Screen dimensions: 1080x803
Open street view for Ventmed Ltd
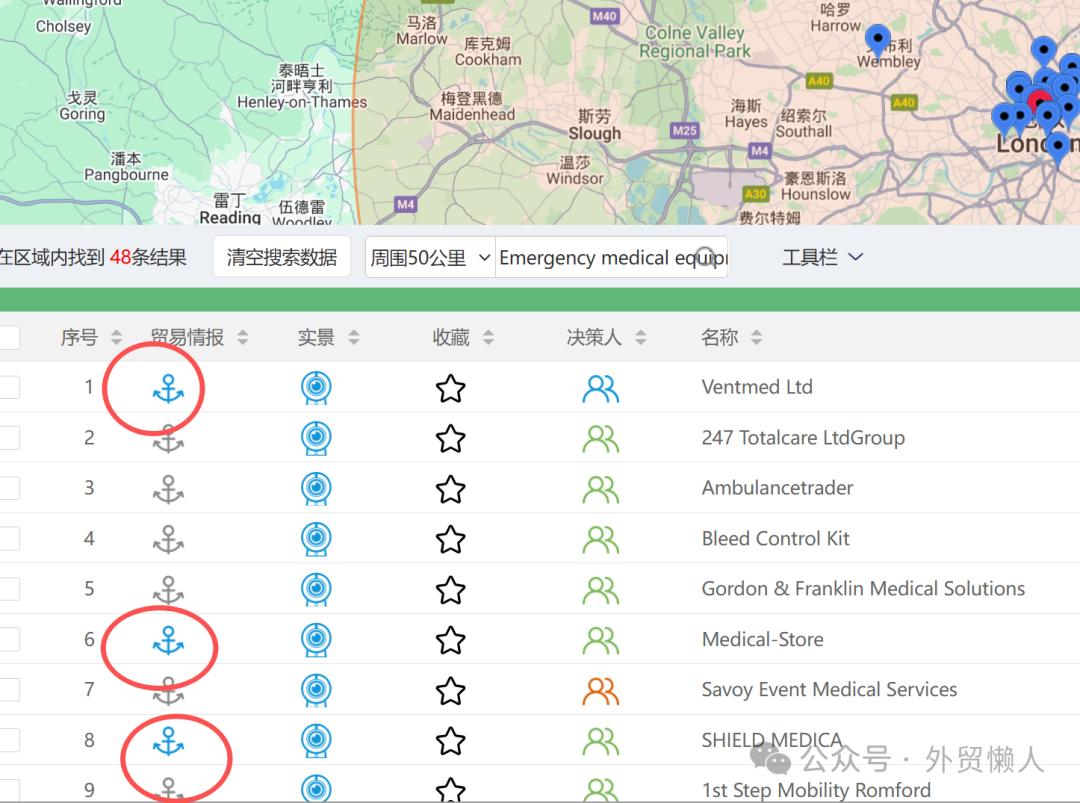[316, 388]
